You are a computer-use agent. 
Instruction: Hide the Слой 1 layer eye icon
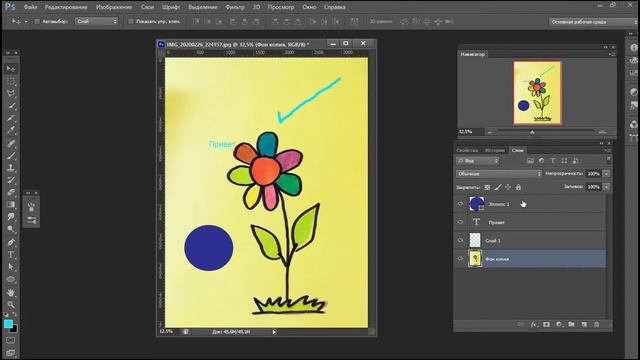(x=460, y=240)
